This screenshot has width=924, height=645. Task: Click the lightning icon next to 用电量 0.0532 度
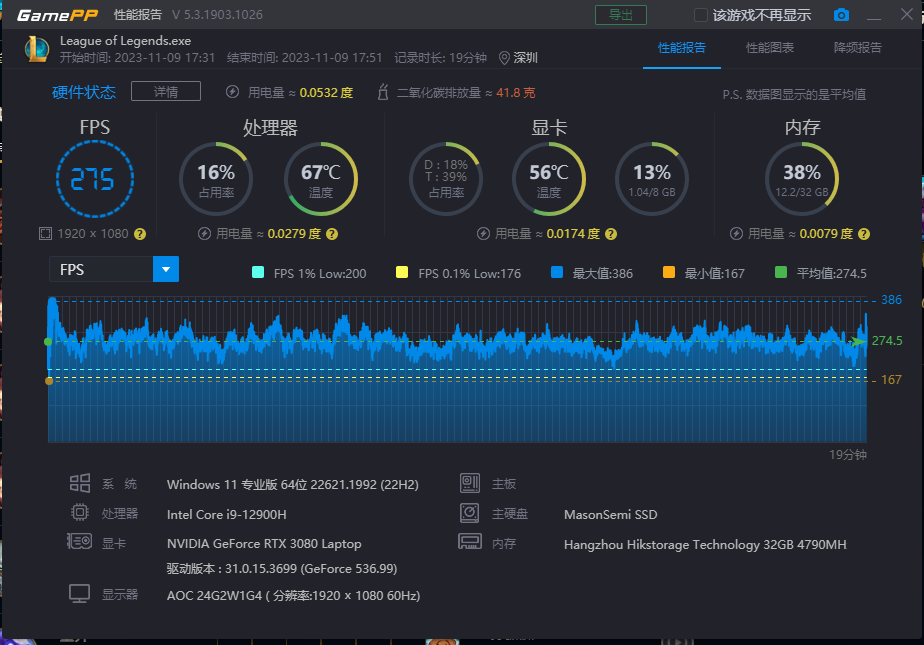point(233,92)
